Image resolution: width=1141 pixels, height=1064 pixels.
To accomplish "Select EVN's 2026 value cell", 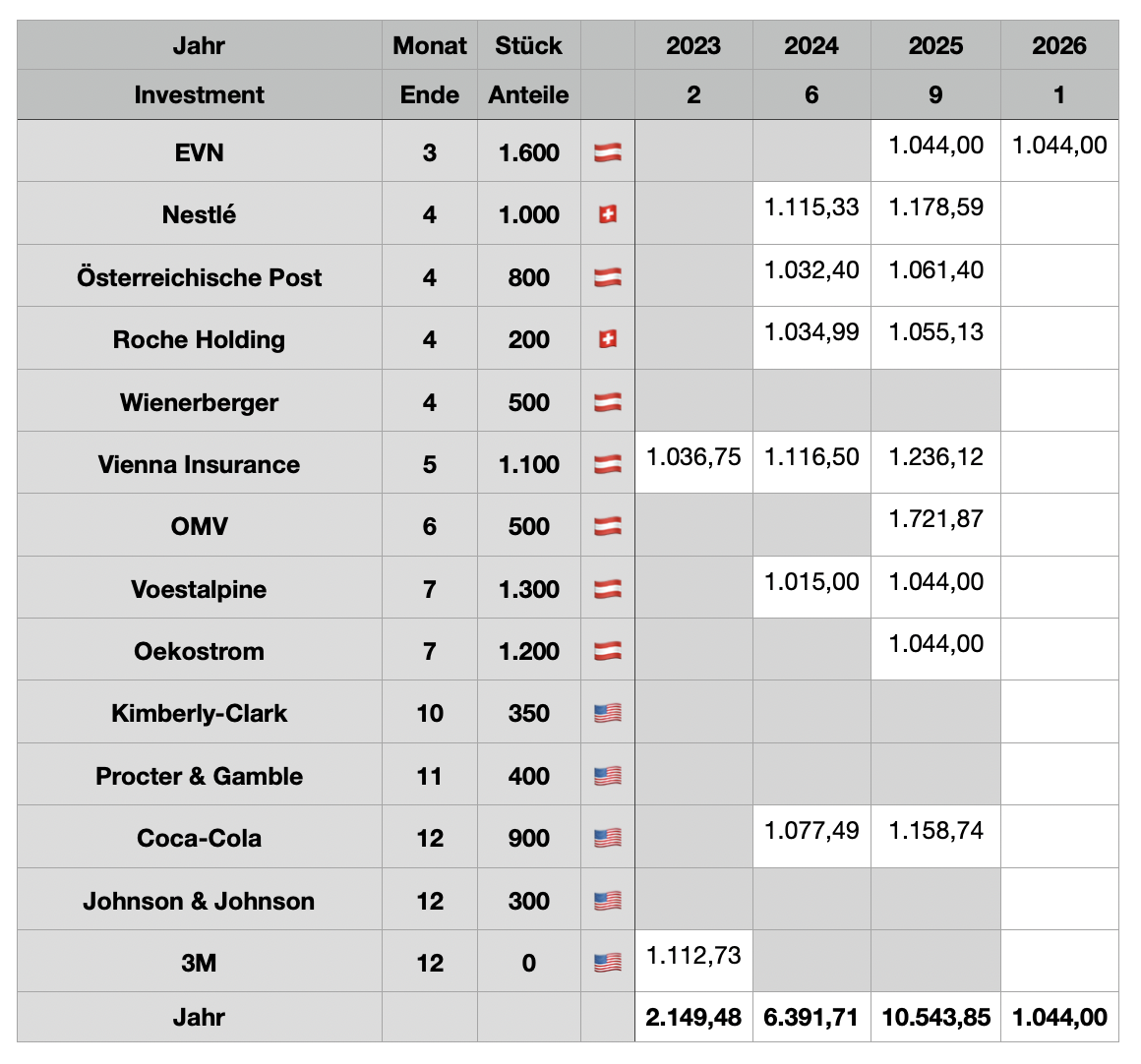I will [x=1059, y=146].
